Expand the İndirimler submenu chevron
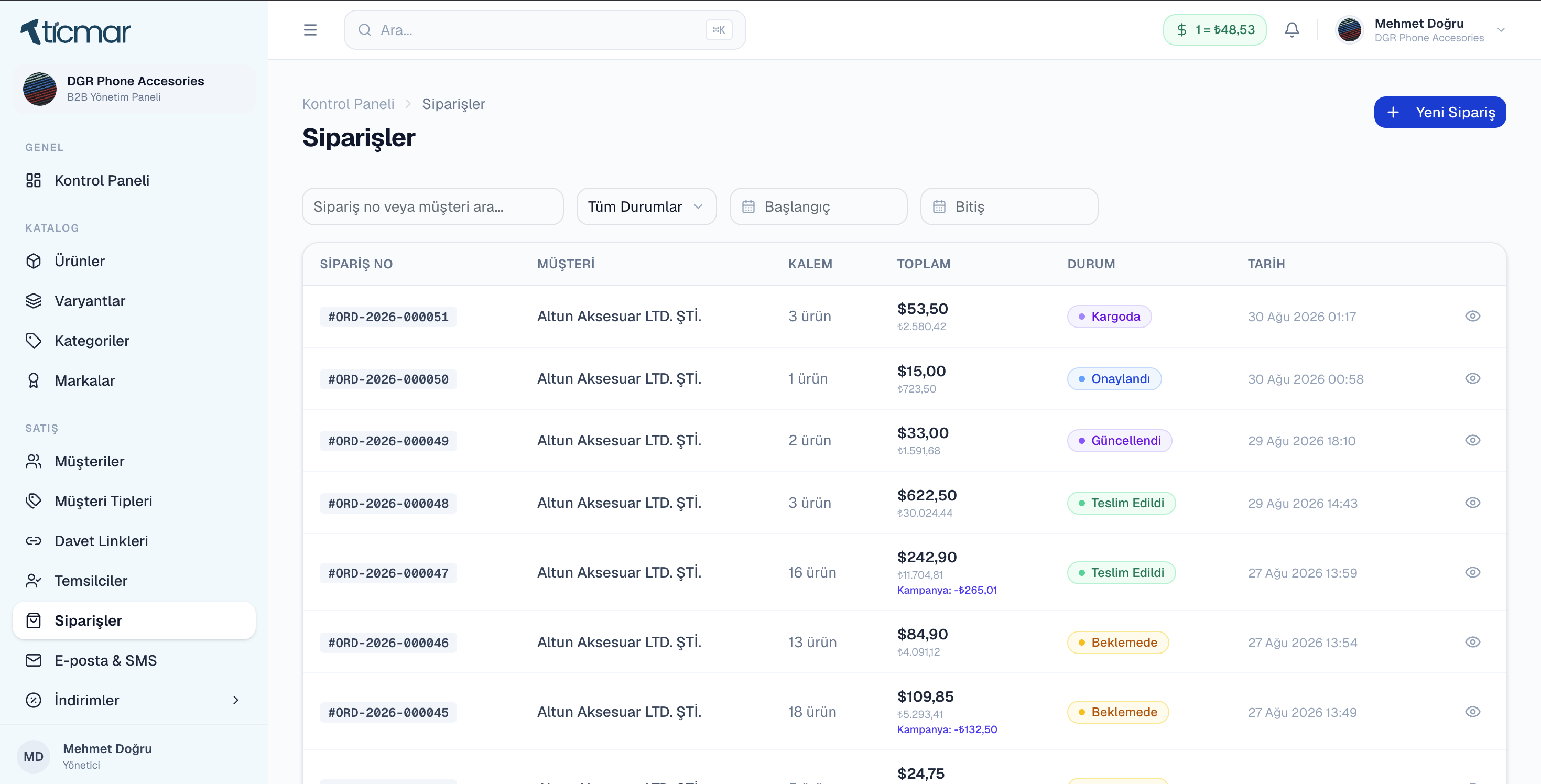The image size is (1541, 784). pyautogui.click(x=236, y=700)
